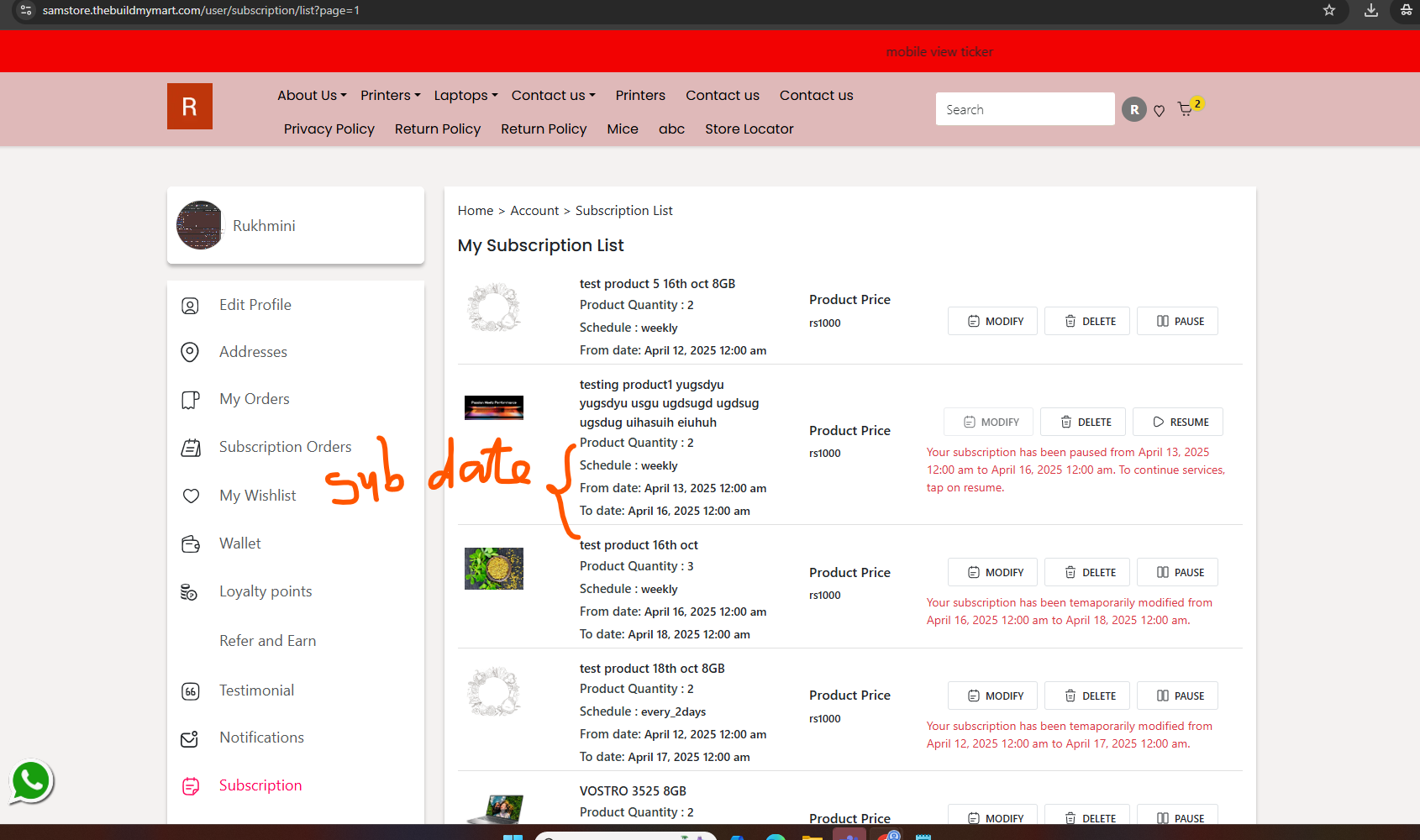
Task: Select Refer and Earn in sidebar
Action: coord(268,641)
